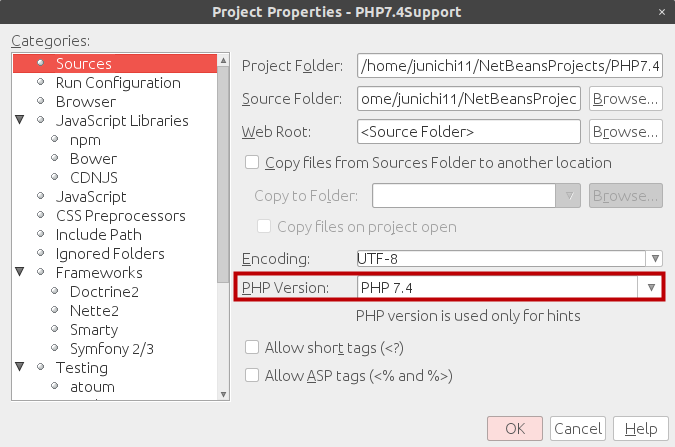Open the Symfony 2/3 framework settings

click(111, 349)
